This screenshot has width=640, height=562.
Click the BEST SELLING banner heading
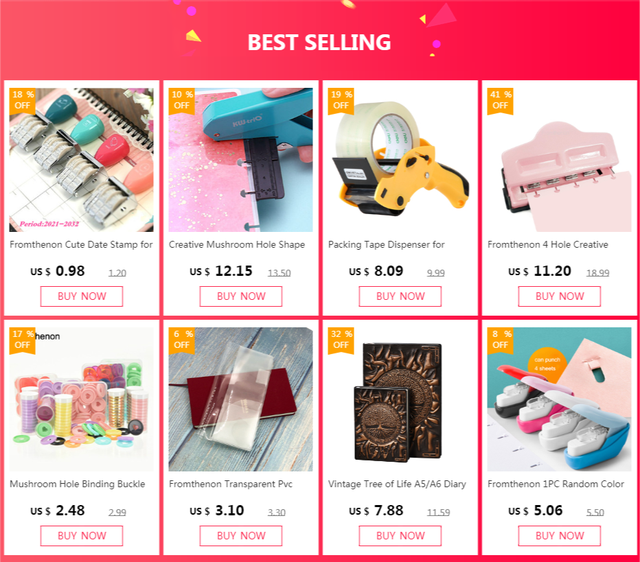coord(319,42)
